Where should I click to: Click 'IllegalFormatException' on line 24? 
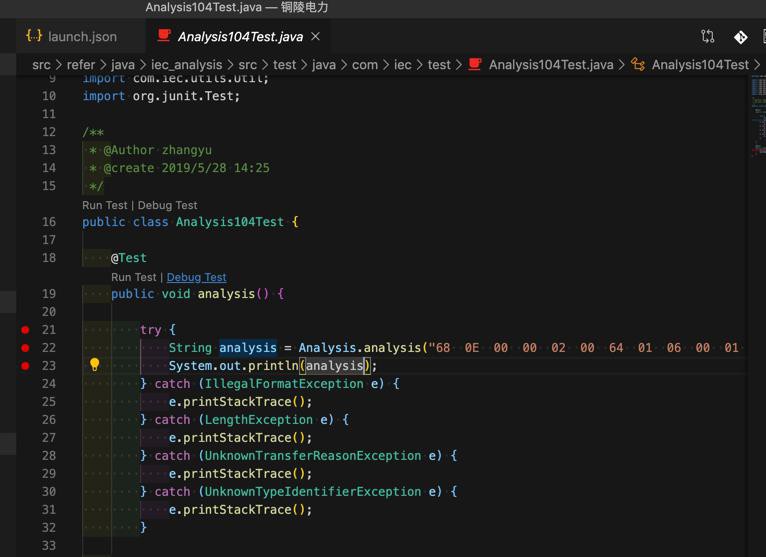point(284,384)
